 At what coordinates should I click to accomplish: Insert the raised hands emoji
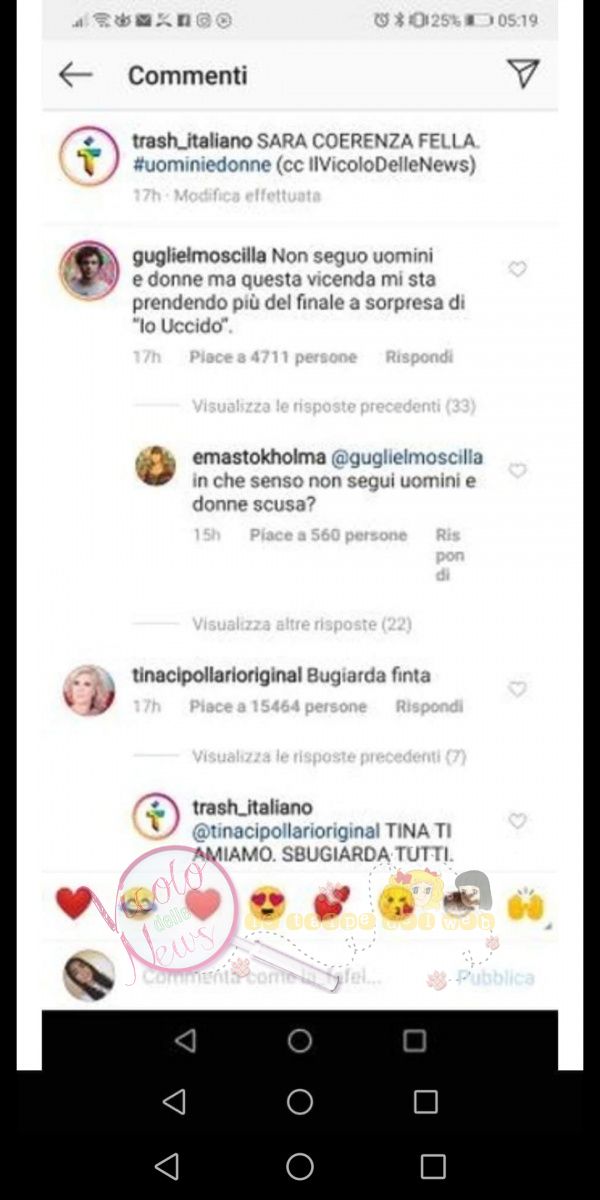(x=525, y=905)
